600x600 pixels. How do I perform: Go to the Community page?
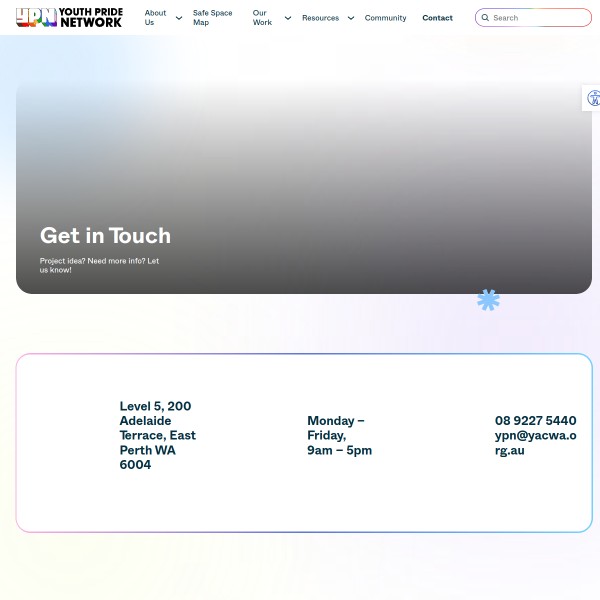pos(385,18)
